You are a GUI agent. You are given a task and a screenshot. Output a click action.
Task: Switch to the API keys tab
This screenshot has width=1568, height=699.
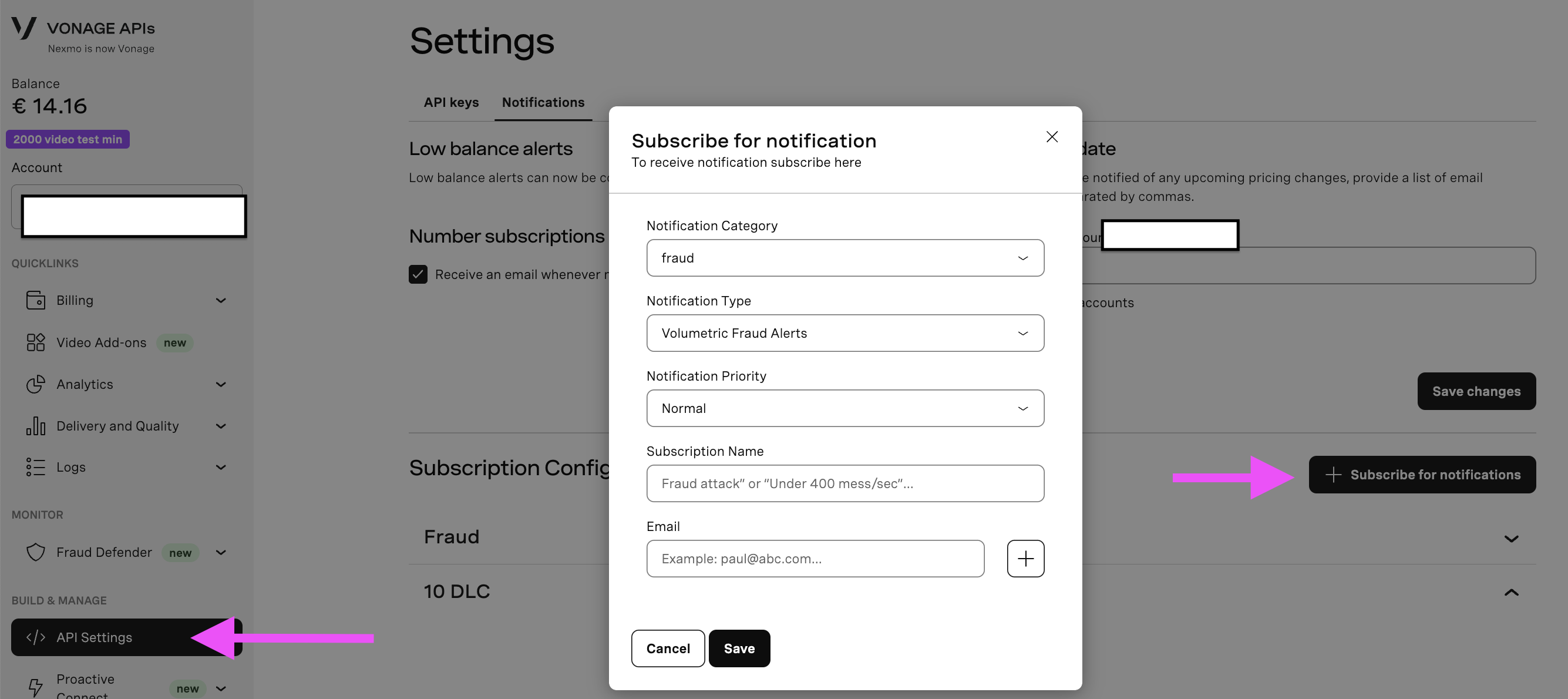pos(451,102)
